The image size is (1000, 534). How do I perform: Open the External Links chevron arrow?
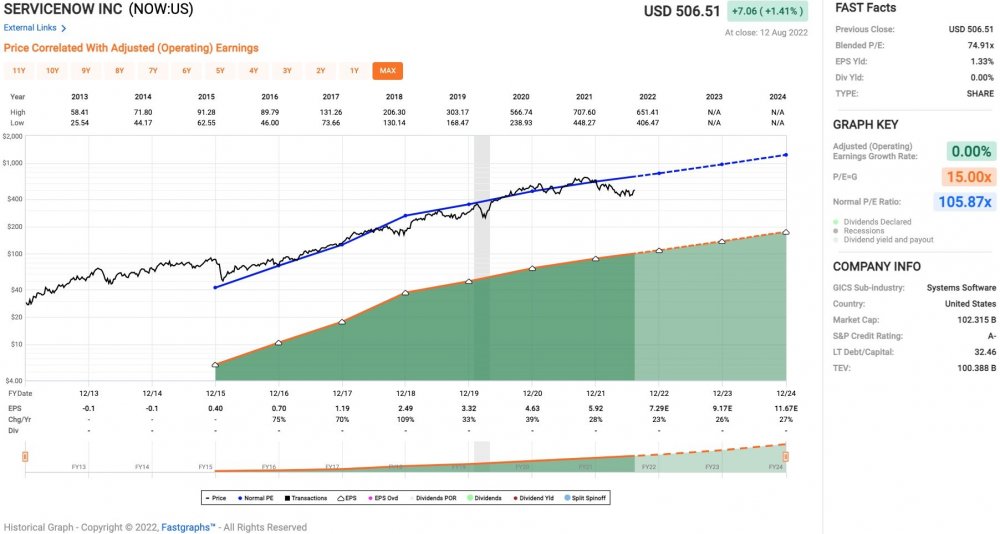pyautogui.click(x=63, y=28)
